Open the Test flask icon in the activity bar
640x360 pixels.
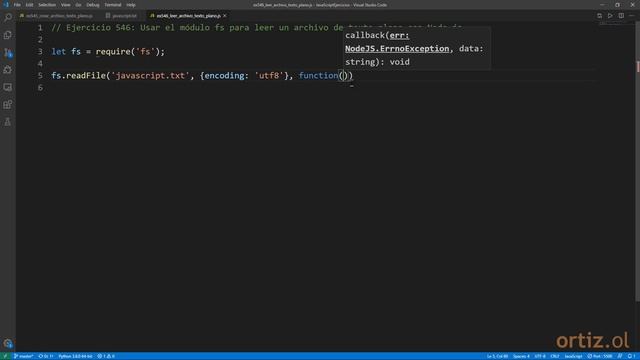coord(8,122)
